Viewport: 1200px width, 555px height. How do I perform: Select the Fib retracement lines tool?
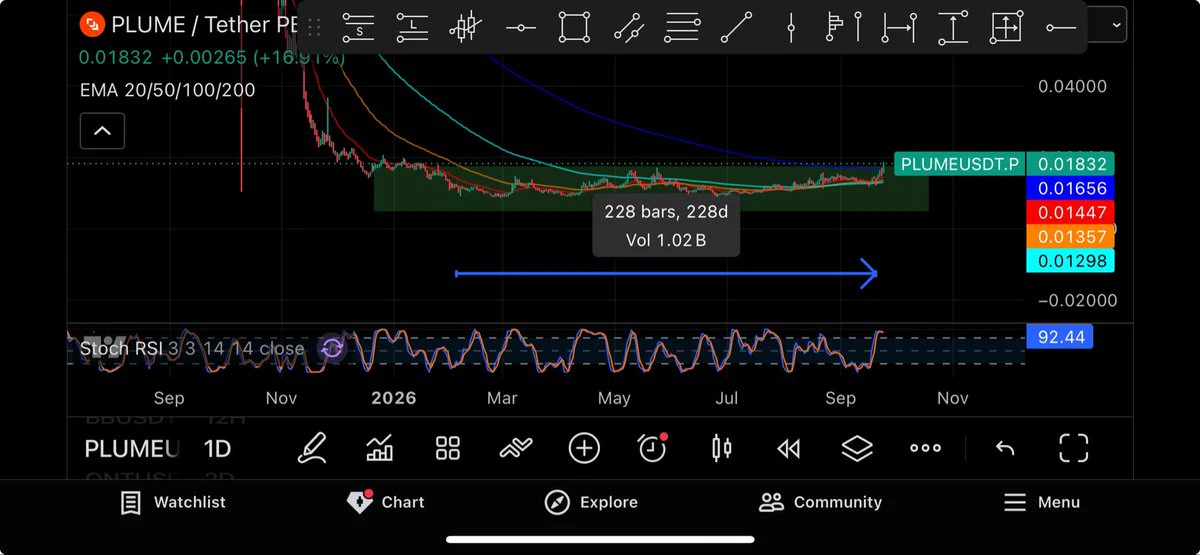tap(682, 28)
